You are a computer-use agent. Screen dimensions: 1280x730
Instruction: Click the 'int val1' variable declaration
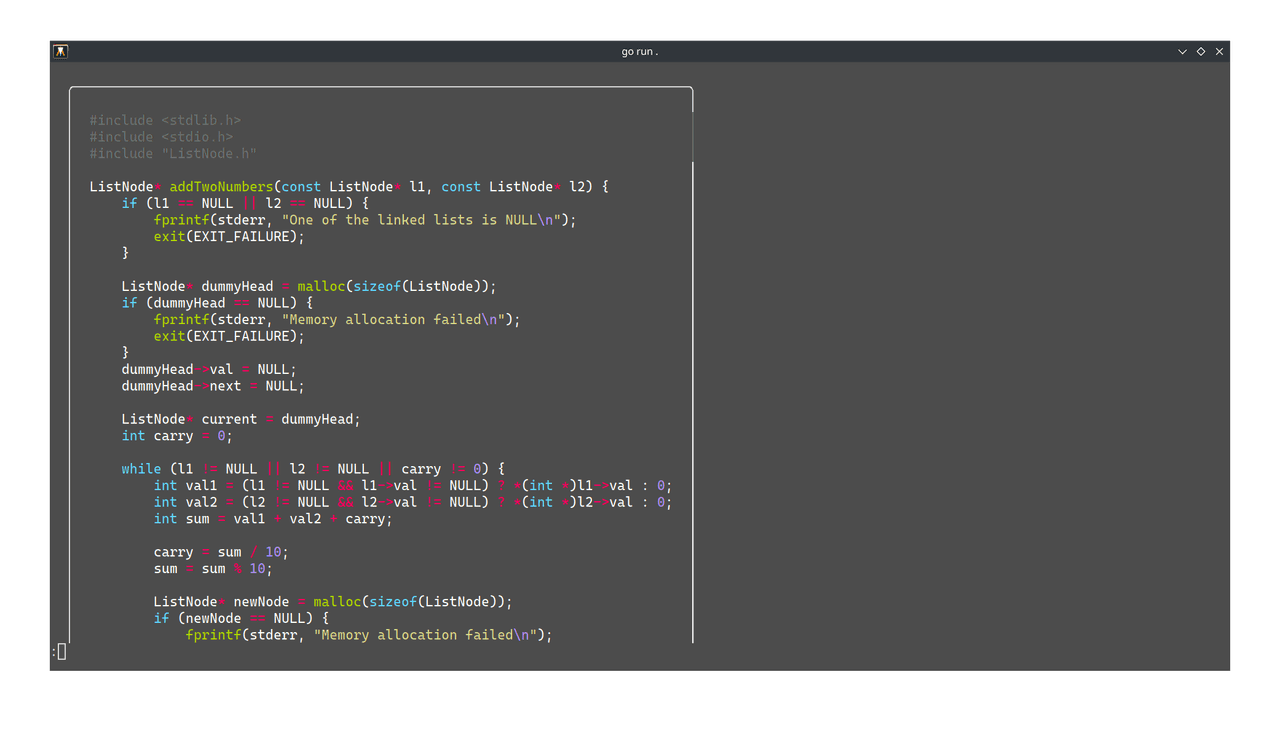pos(193,486)
